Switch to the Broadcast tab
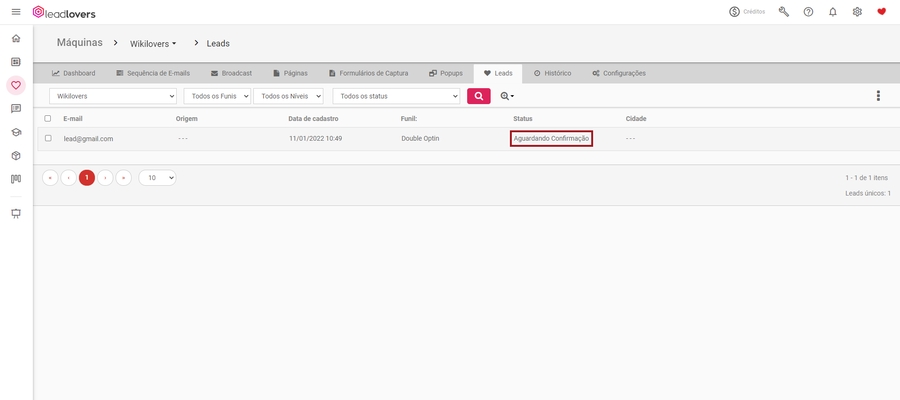Viewport: 900px width, 400px height. [231, 73]
